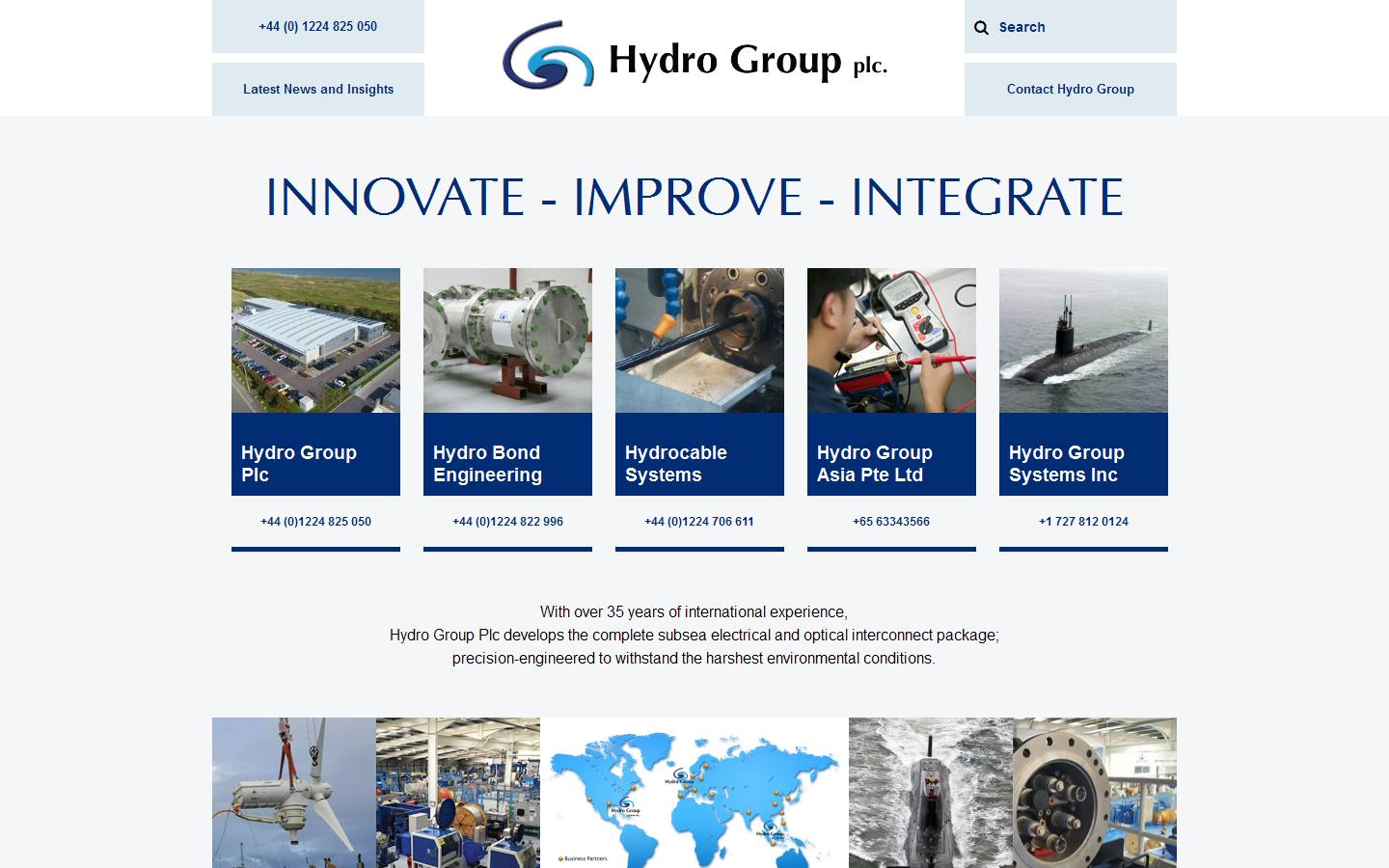Click the magnifying glass search icon
This screenshot has width=1389, height=868.
coord(982,27)
